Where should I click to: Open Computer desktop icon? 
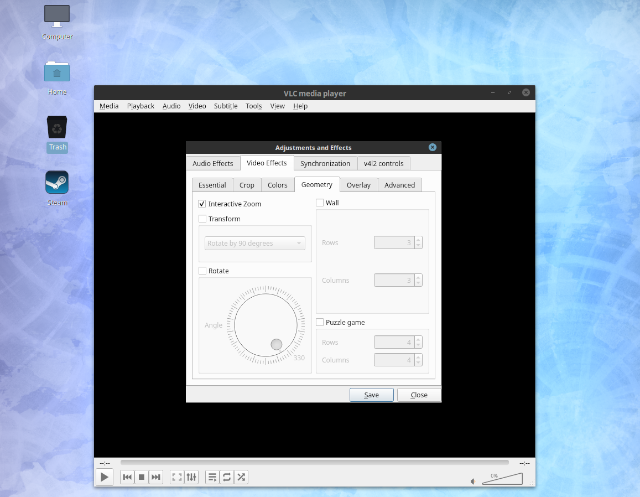(57, 22)
